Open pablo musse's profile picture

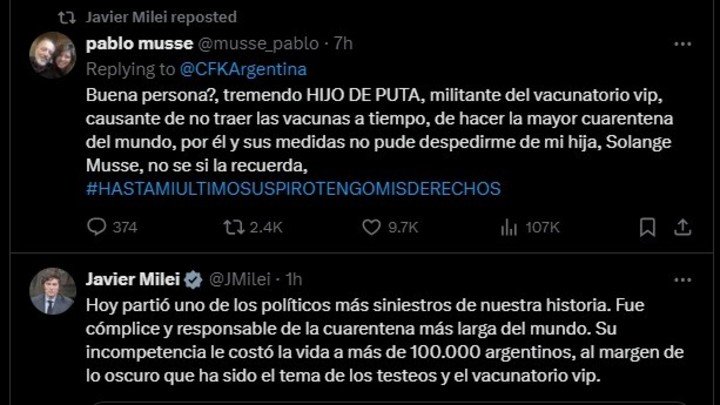53,56
